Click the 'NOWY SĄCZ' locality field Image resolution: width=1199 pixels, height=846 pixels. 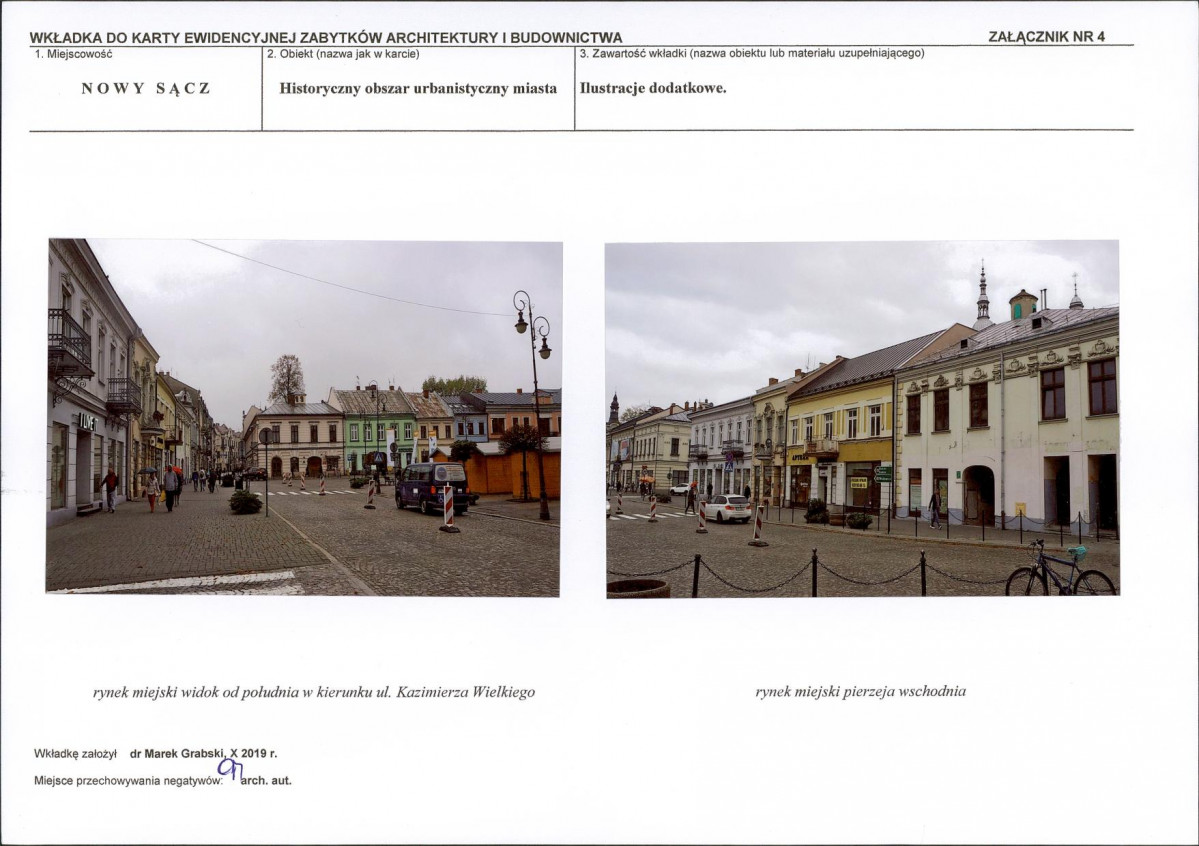click(x=145, y=88)
